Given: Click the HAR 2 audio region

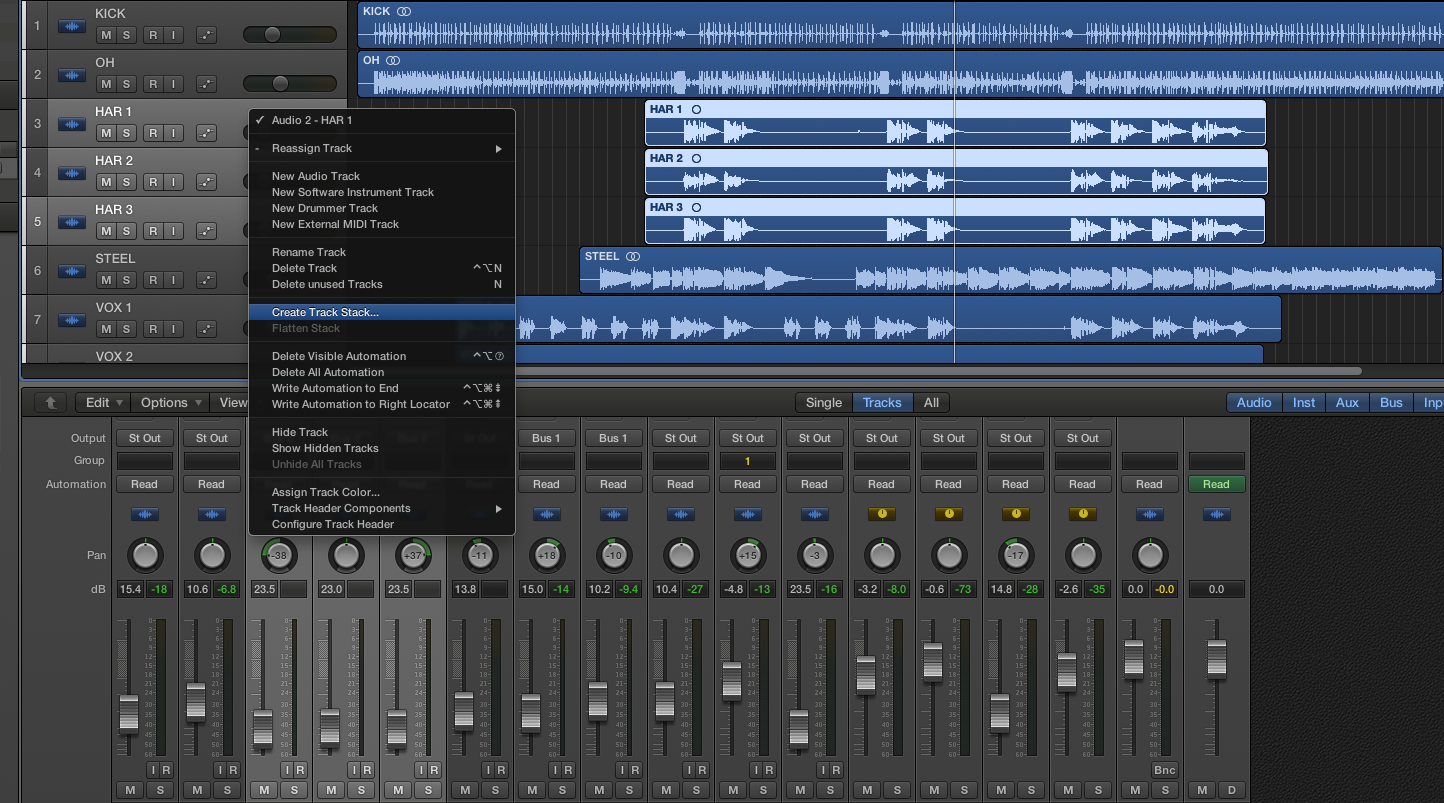Looking at the screenshot, I should [956, 172].
